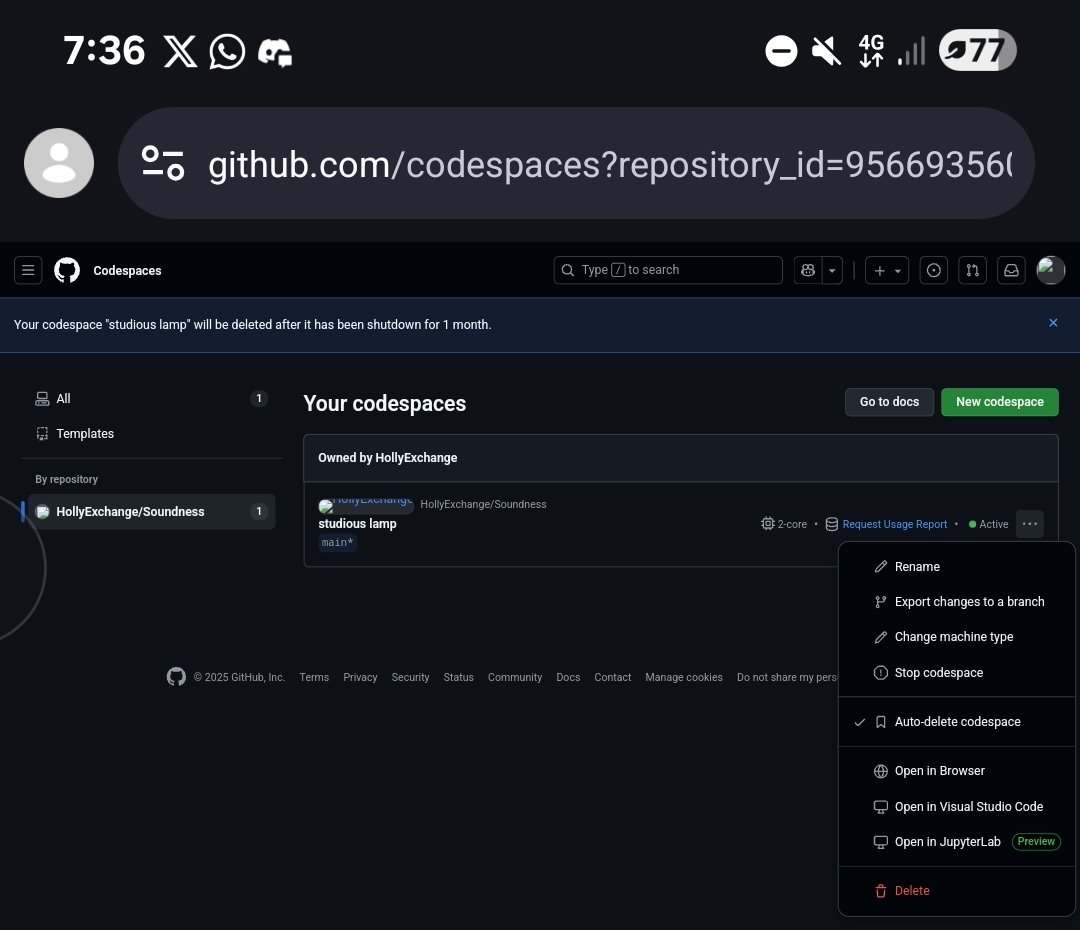This screenshot has width=1080, height=930.
Task: Click Request Usage Report link
Action: pyautogui.click(x=895, y=524)
